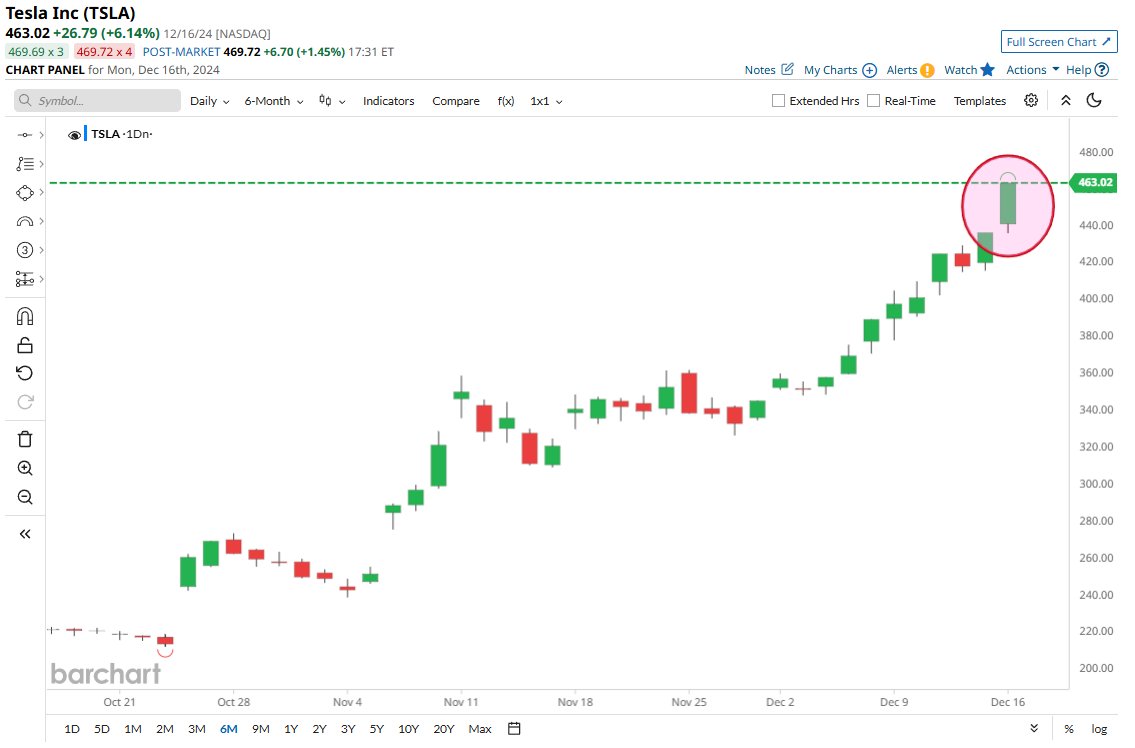This screenshot has width=1135, height=748.
Task: Collapse the drawing tools sidebar
Action: click(x=25, y=534)
